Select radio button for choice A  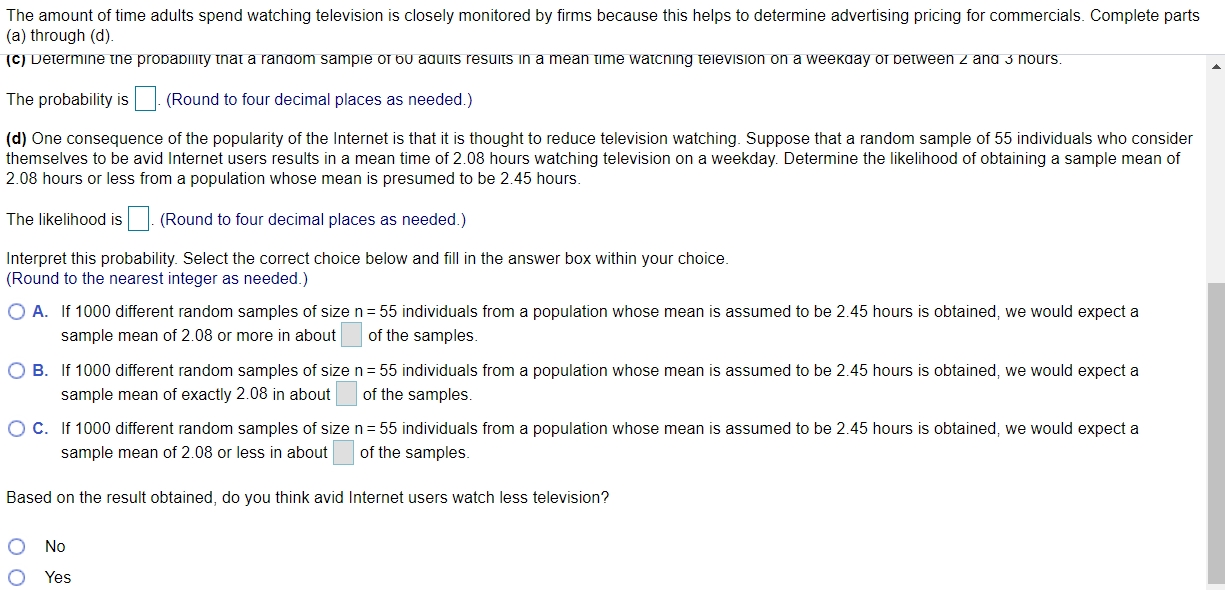click(16, 311)
